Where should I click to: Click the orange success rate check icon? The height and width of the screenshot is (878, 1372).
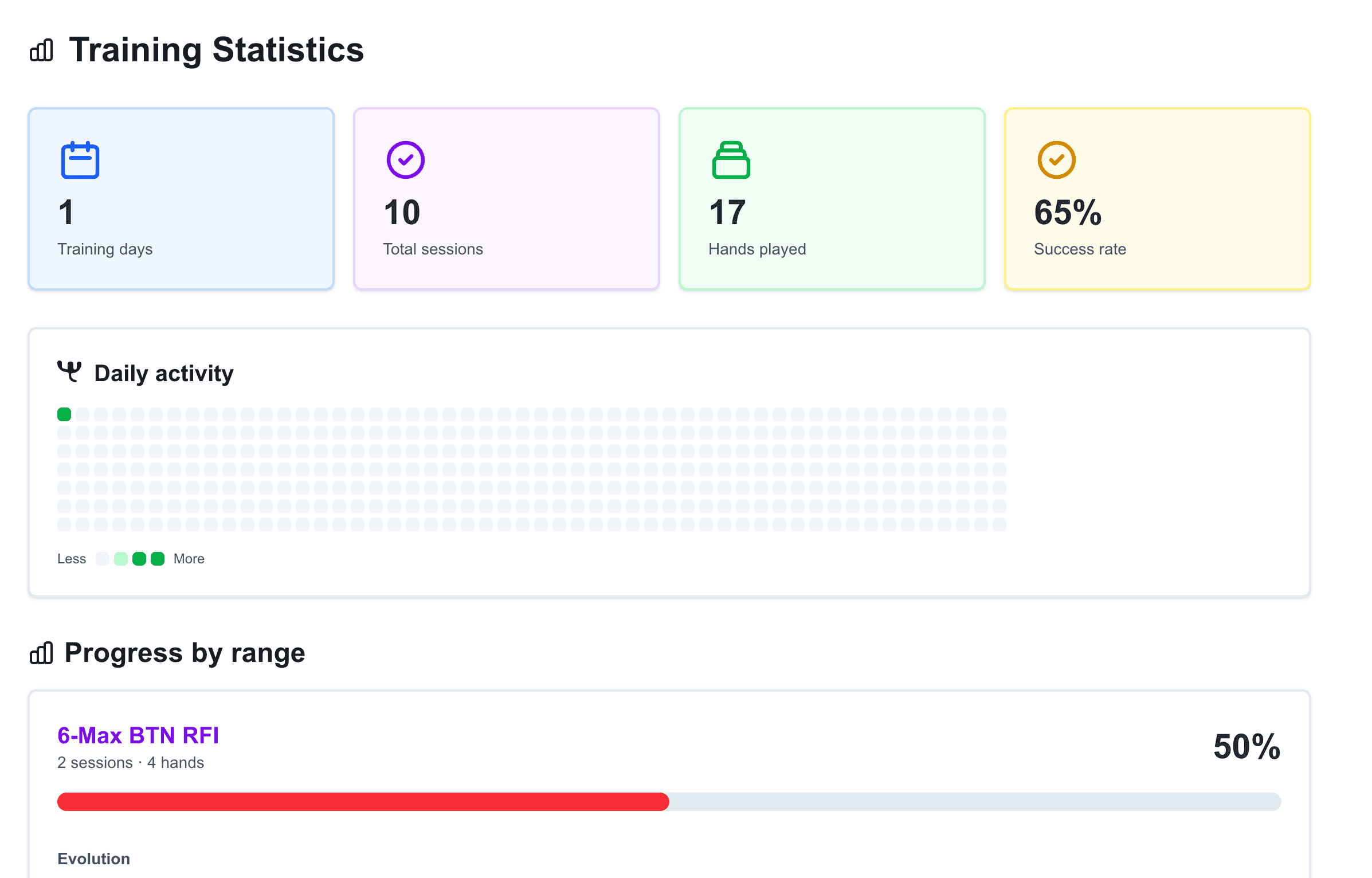pyautogui.click(x=1056, y=160)
